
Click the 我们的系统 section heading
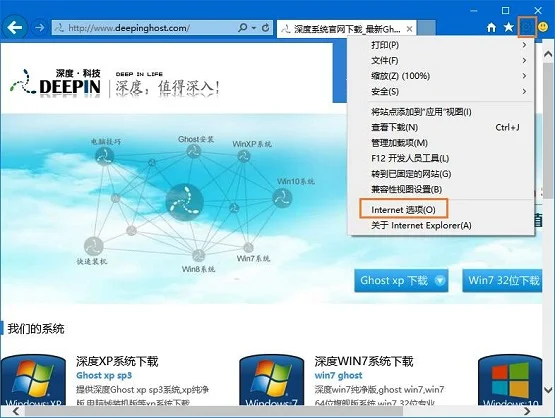pyautogui.click(x=36, y=329)
